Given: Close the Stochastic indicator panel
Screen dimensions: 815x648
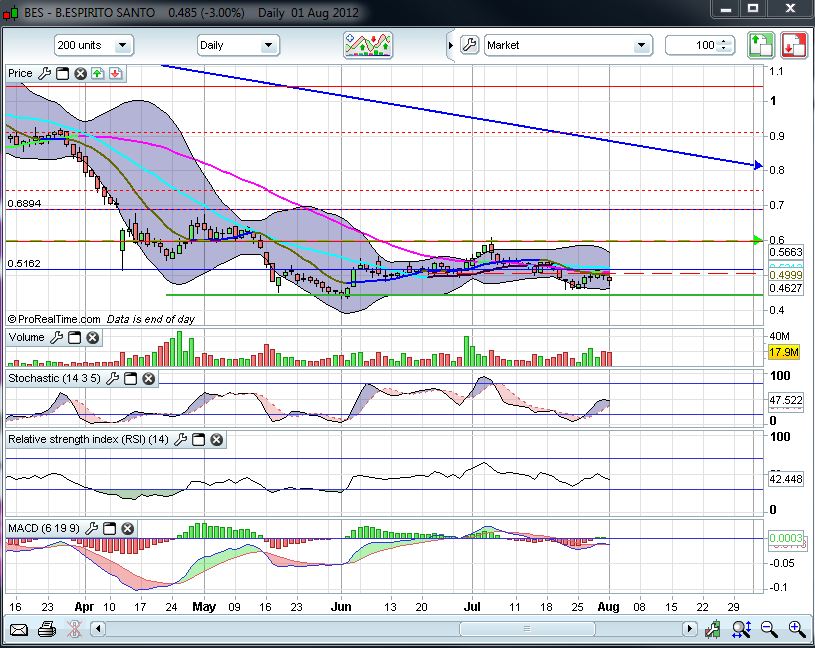Looking at the screenshot, I should pyautogui.click(x=148, y=379).
